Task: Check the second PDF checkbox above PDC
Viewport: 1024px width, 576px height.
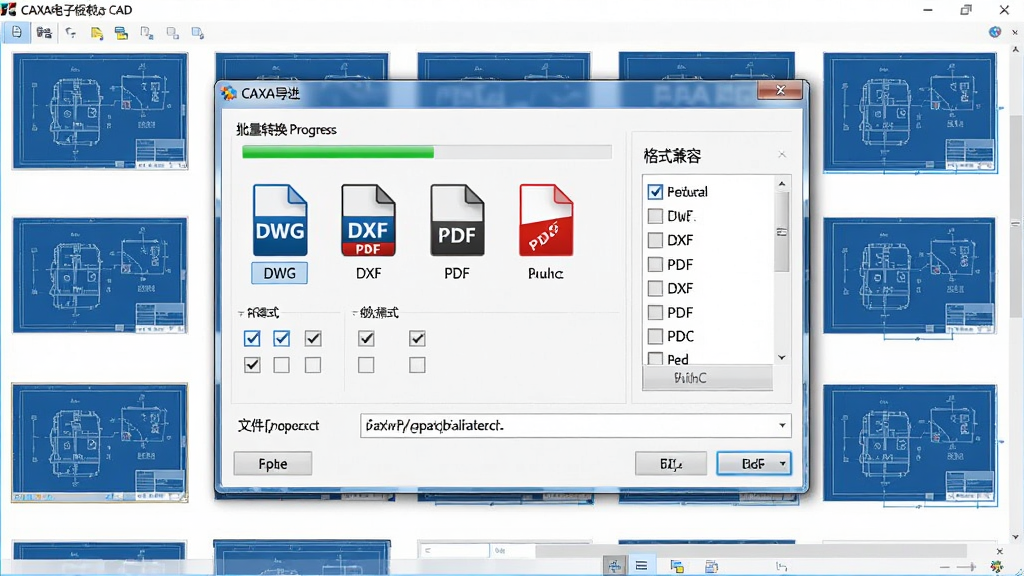Action: coord(655,312)
